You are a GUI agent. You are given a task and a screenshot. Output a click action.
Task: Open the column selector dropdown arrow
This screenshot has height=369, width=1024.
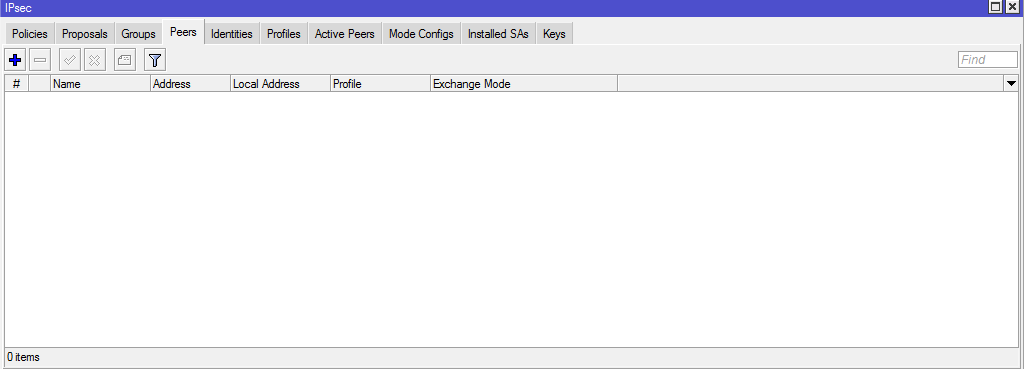pyautogui.click(x=1012, y=84)
